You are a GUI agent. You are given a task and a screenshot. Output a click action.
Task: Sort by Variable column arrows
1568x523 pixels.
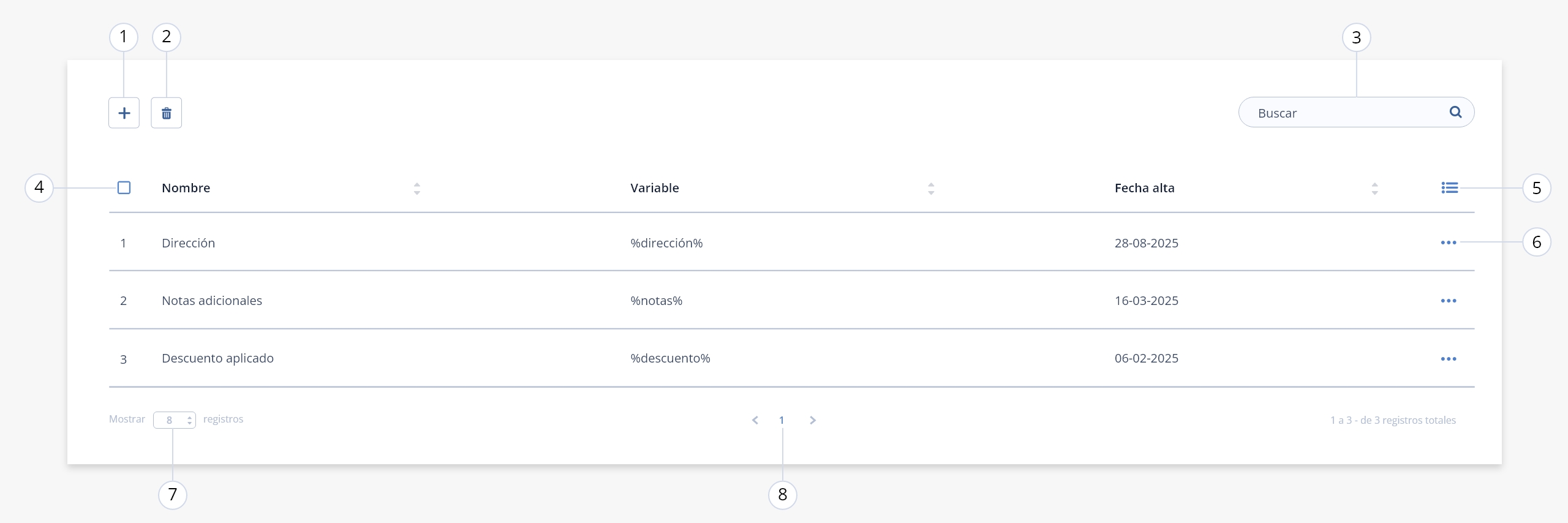coord(930,189)
